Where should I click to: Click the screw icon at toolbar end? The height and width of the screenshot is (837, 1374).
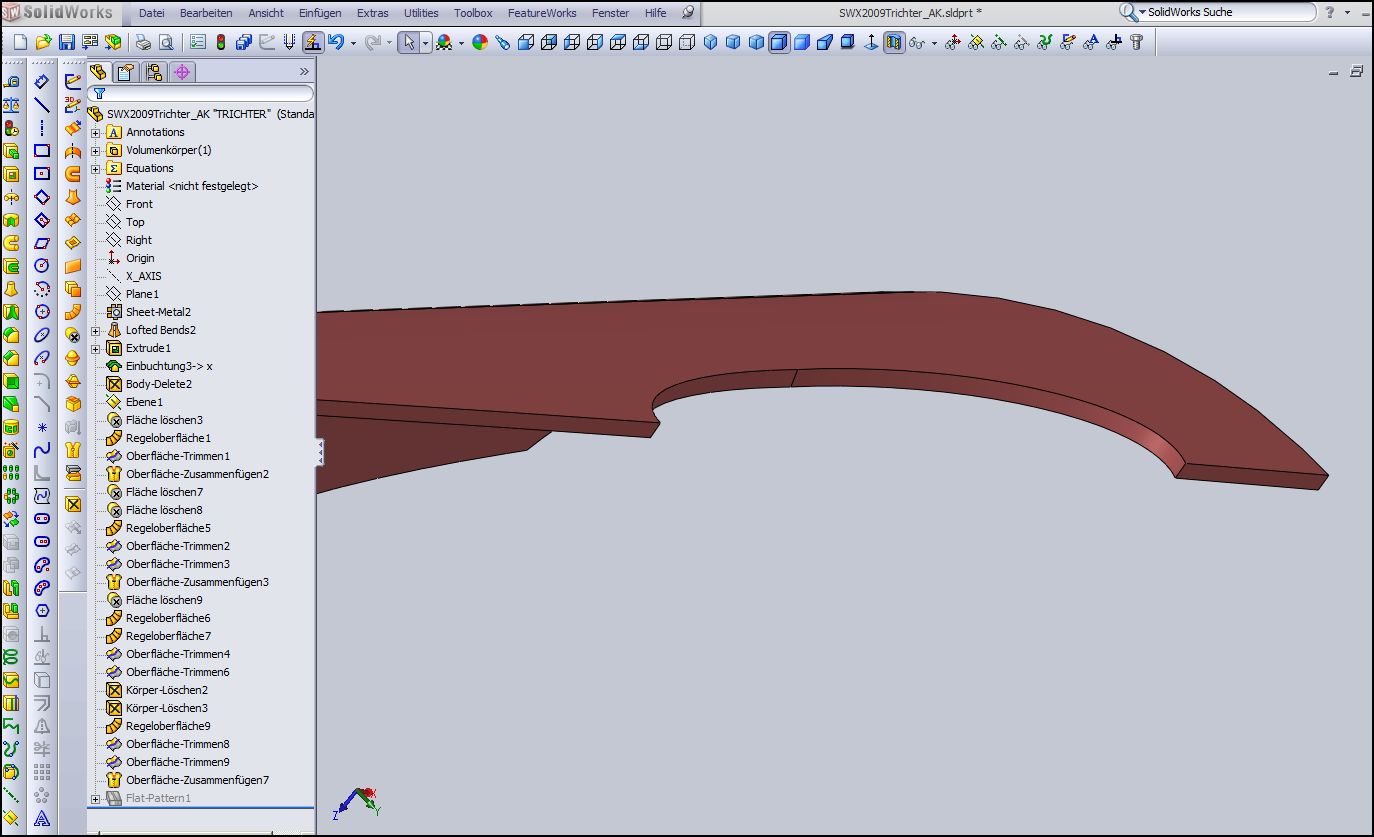click(1136, 43)
